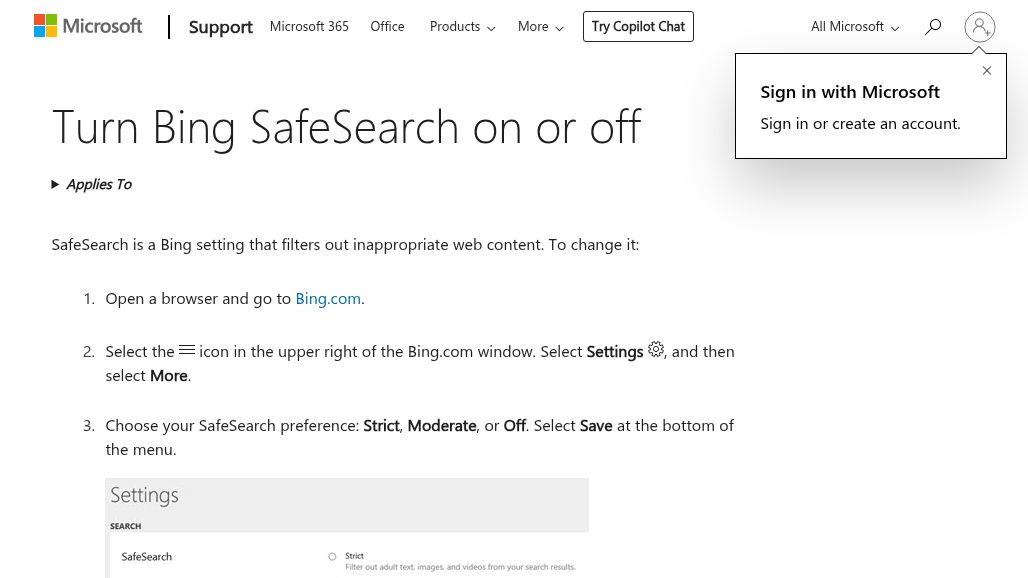Select Office in the navigation bar
The width and height of the screenshot is (1028, 578).
pos(387,27)
